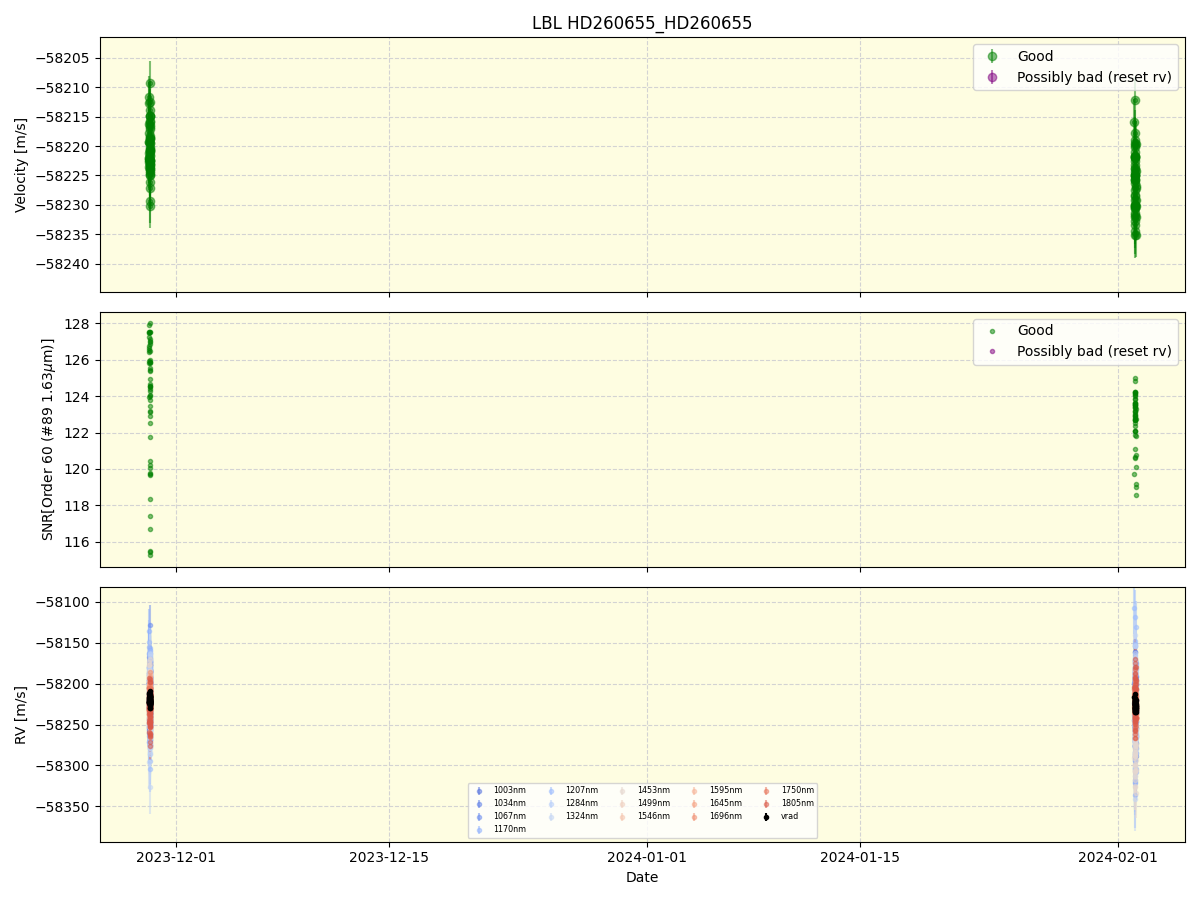Image resolution: width=1200 pixels, height=900 pixels.
Task: Click the 1546nm legend entry
Action: [653, 816]
